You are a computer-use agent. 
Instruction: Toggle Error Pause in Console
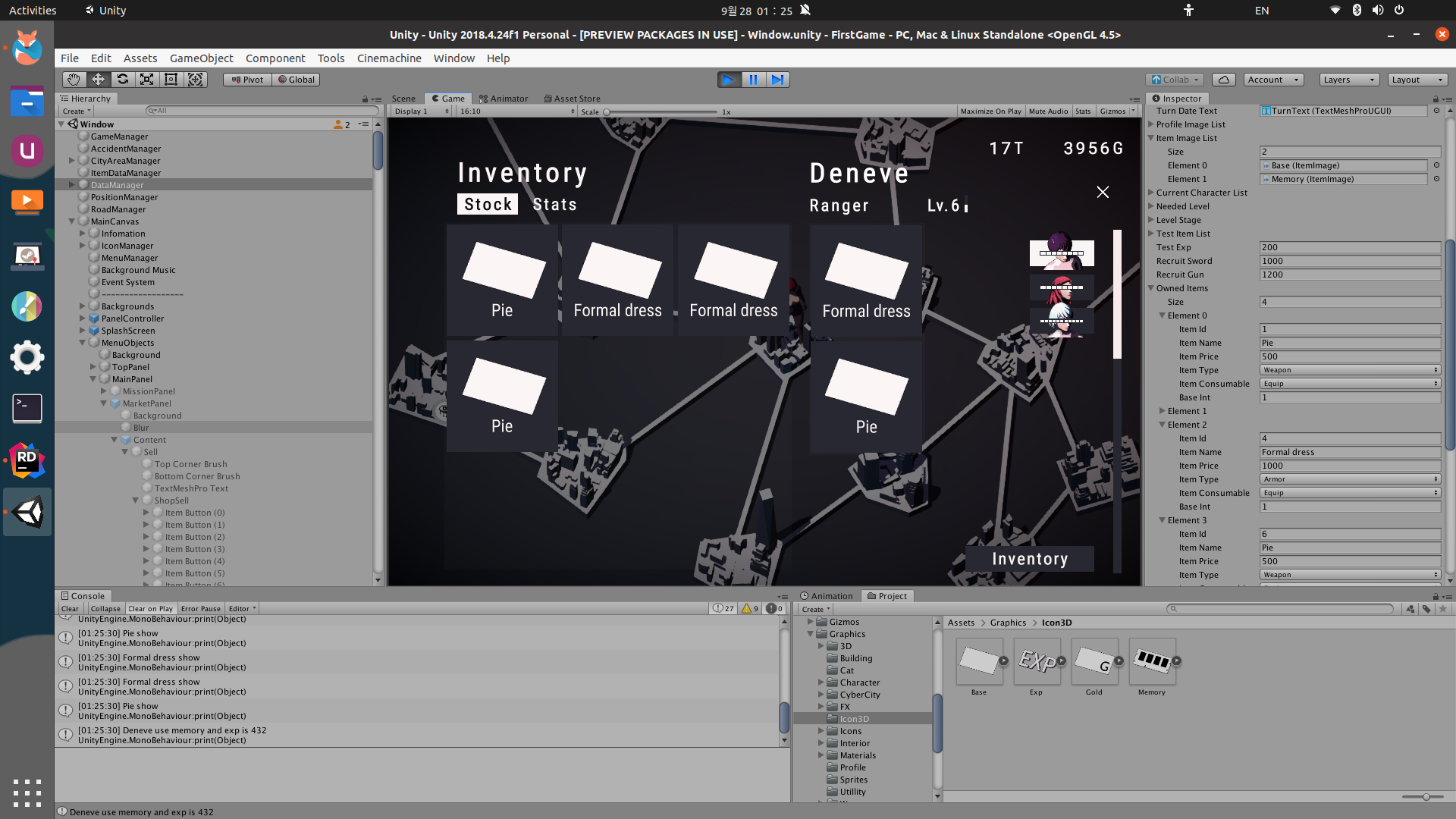tap(200, 609)
